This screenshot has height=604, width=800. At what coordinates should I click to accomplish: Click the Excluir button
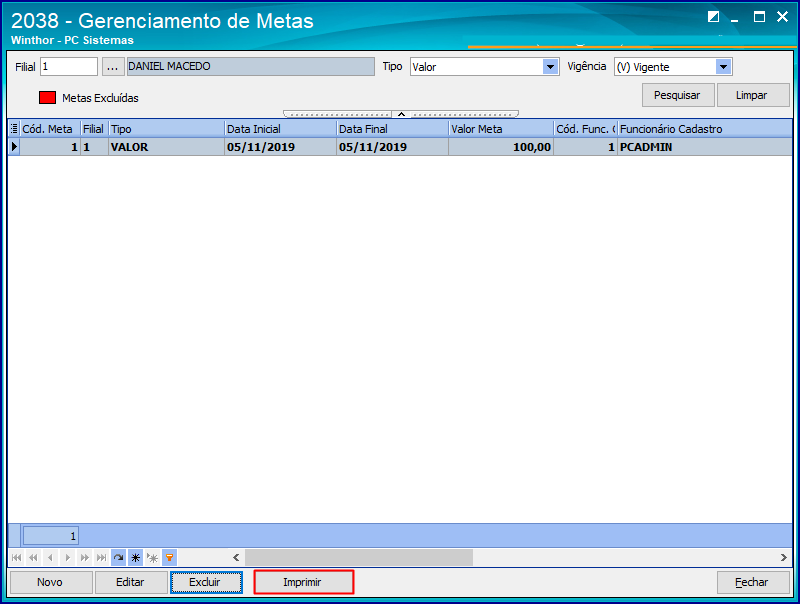[x=206, y=582]
